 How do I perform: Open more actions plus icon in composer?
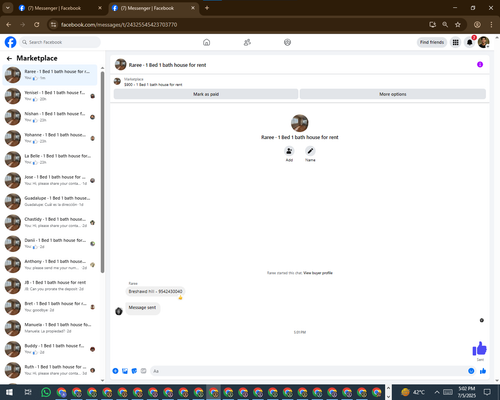115,371
